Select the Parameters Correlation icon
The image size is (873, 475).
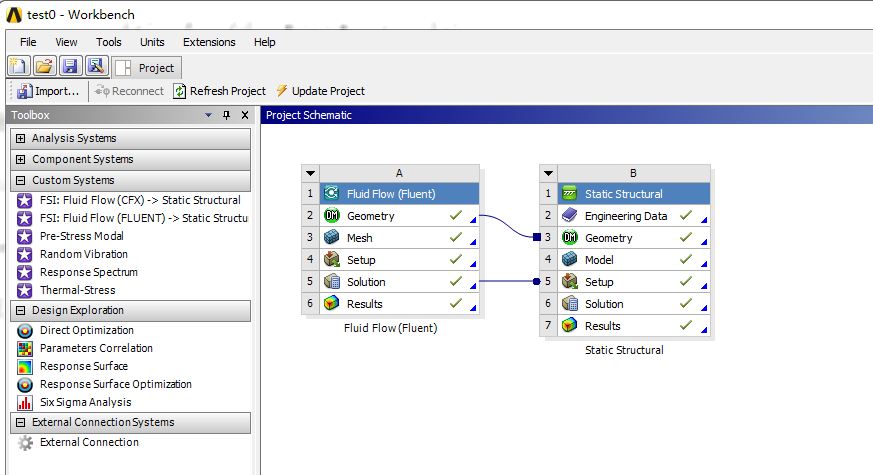[x=24, y=349]
